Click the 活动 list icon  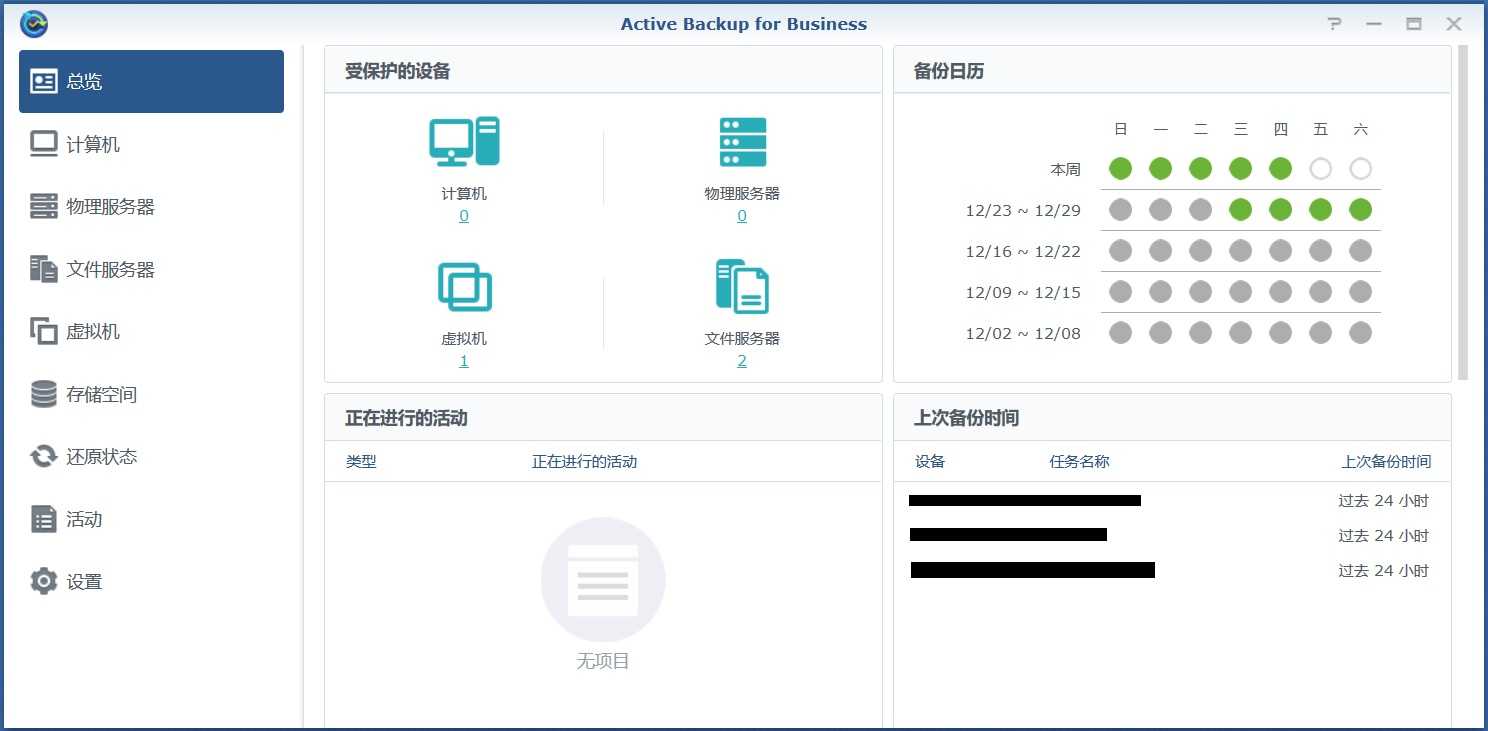pos(44,519)
